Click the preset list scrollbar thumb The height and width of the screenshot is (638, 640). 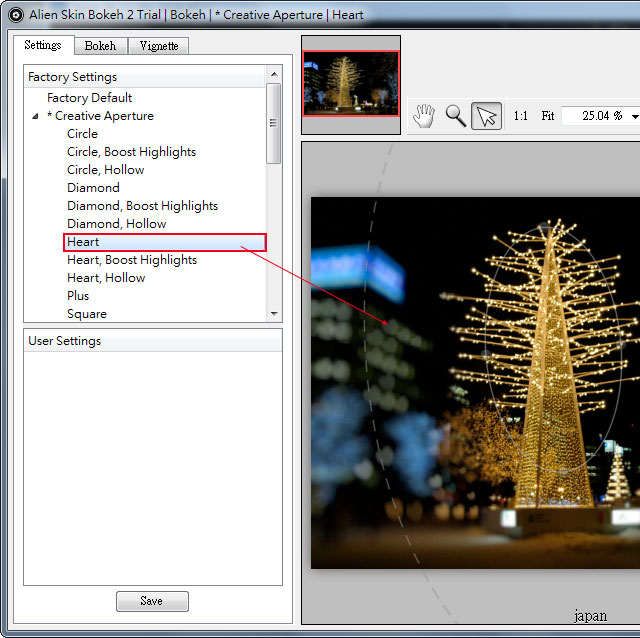point(273,123)
